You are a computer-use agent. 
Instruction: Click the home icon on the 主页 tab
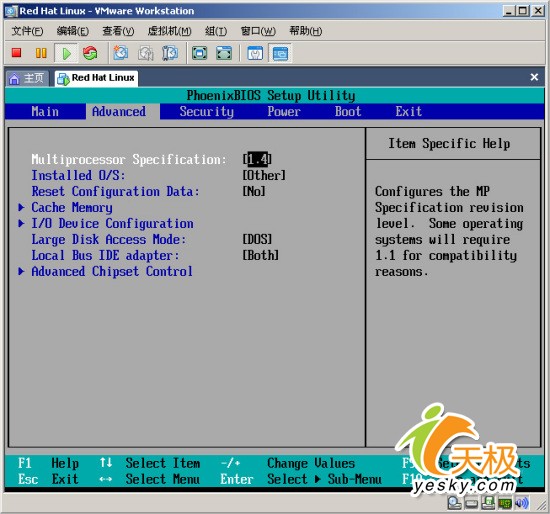coord(14,78)
